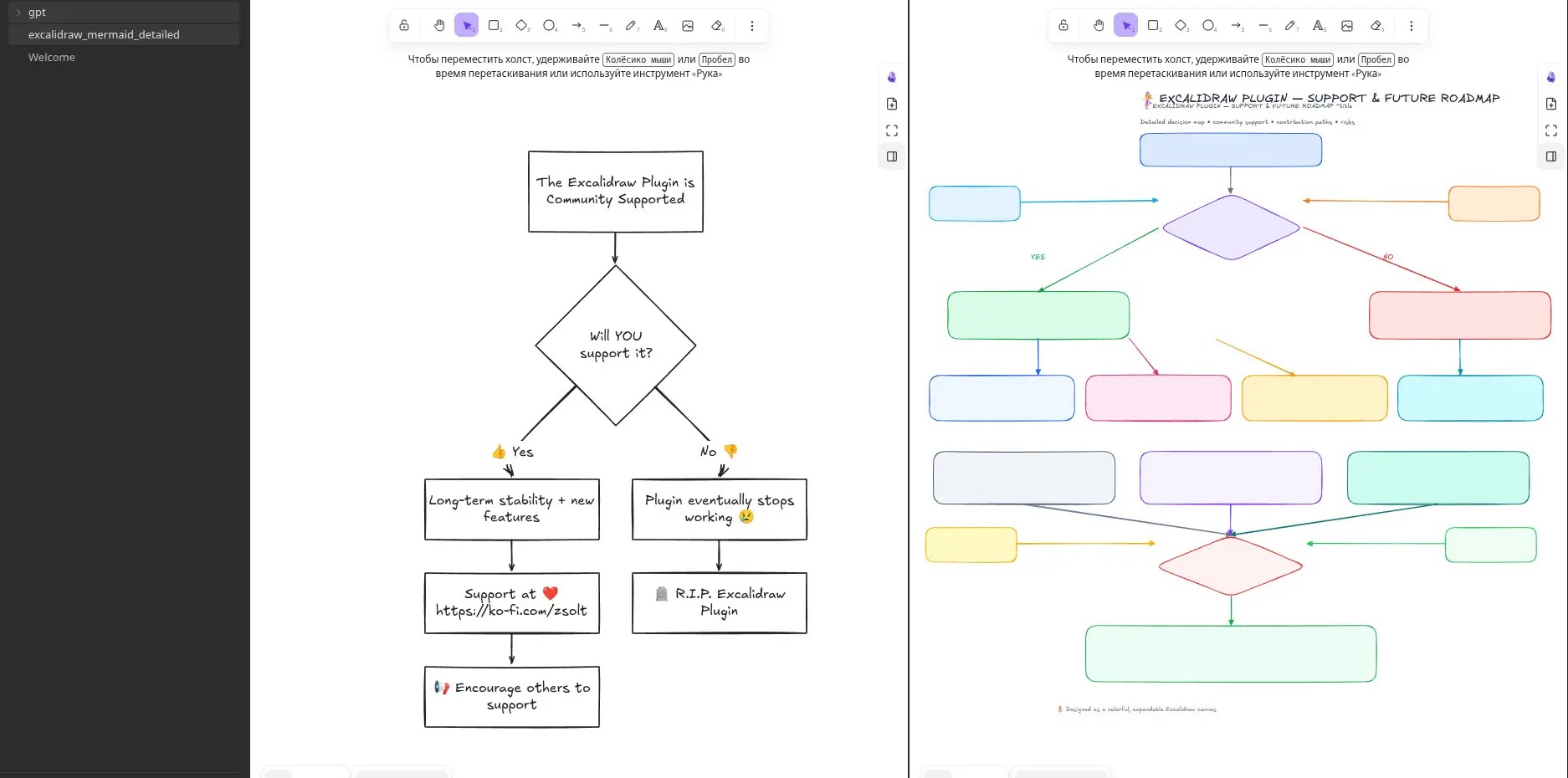Viewport: 1568px width, 778px height.
Task: Pick Rectangle tool in the colorful roadmap toolbar
Action: point(1154,26)
